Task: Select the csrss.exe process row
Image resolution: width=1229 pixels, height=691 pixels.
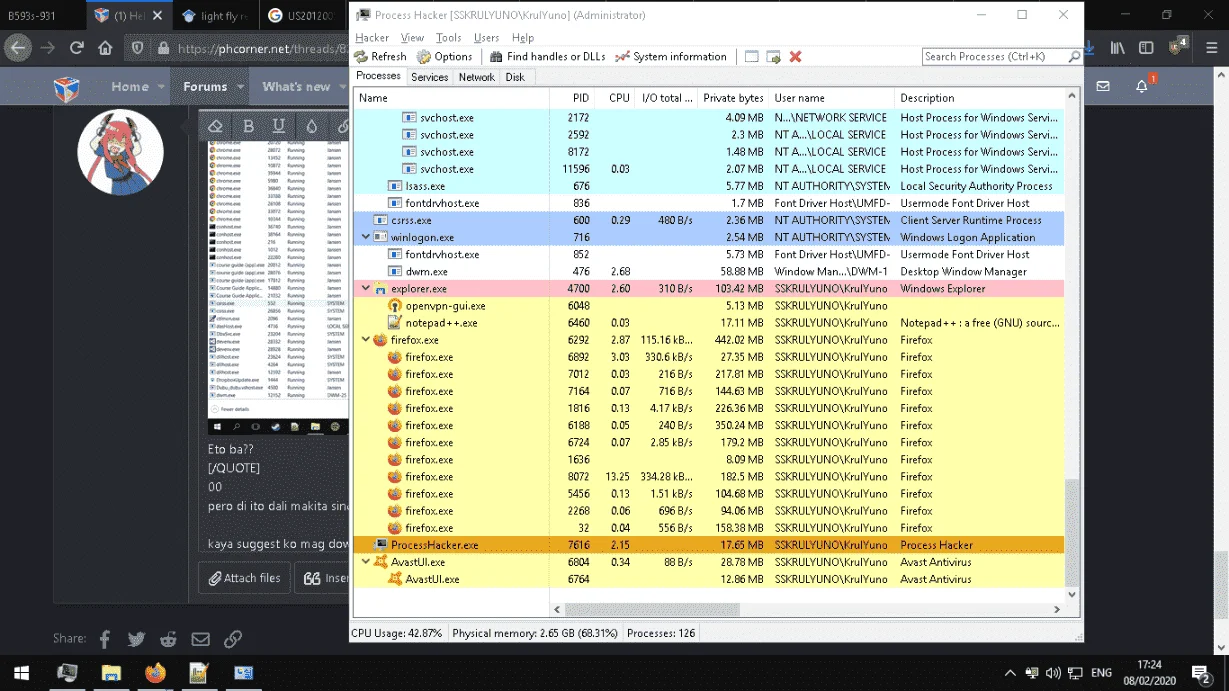Action: point(708,220)
